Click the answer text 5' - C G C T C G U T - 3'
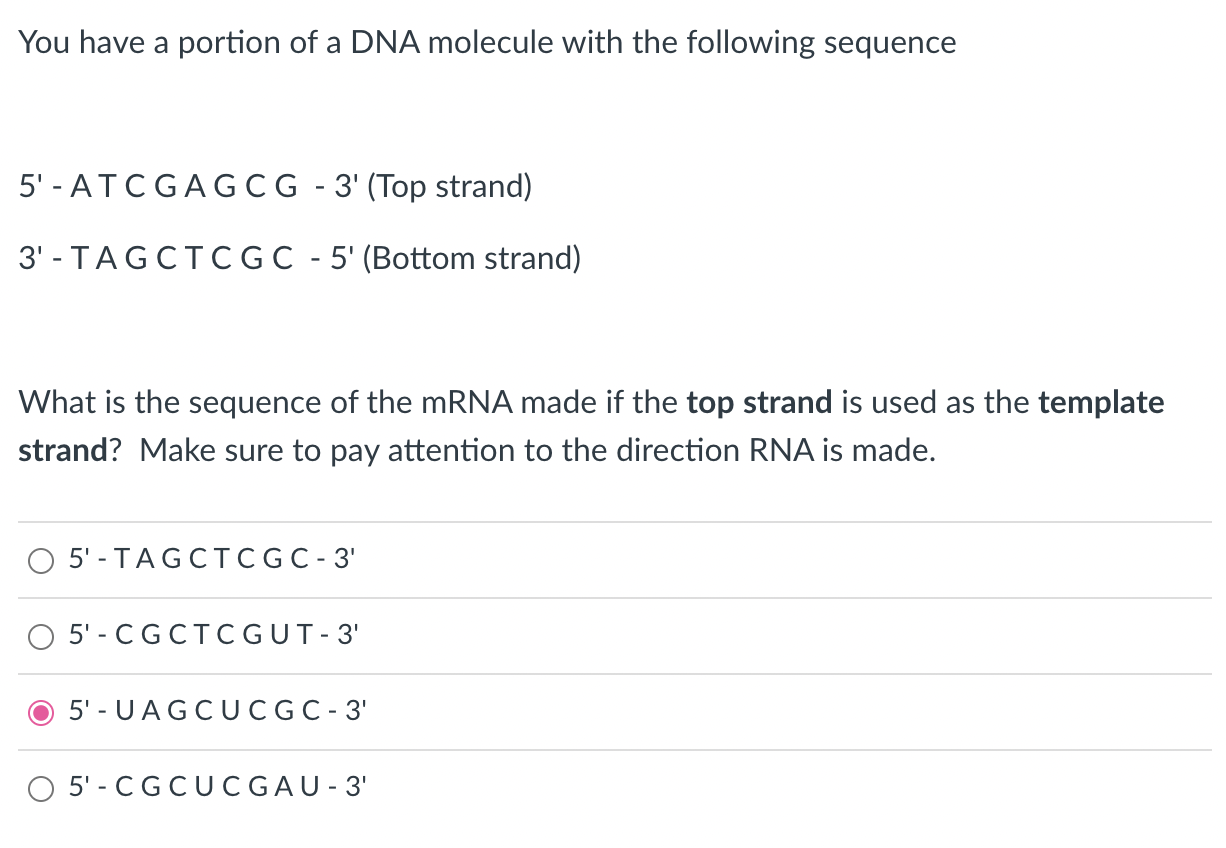This screenshot has width=1226, height=848. [x=214, y=635]
